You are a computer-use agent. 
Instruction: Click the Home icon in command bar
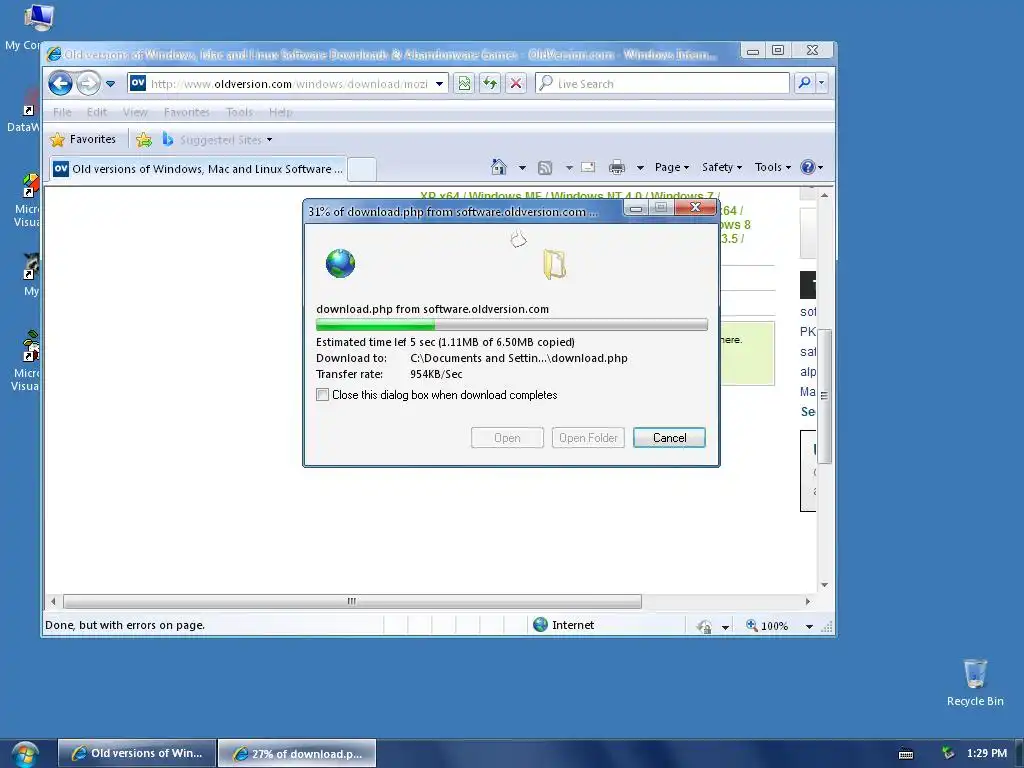[x=499, y=167]
